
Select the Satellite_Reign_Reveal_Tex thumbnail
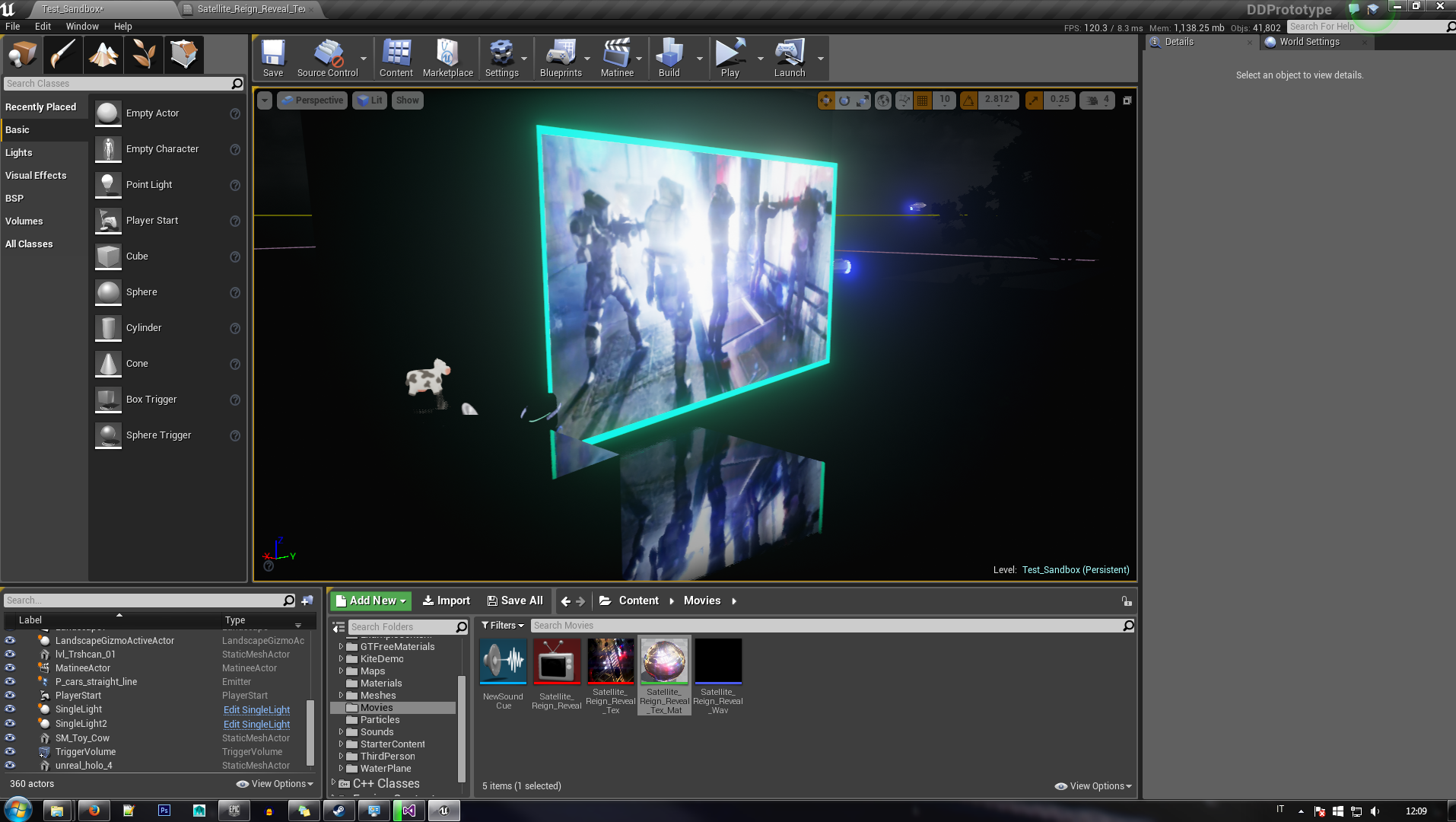(610, 661)
